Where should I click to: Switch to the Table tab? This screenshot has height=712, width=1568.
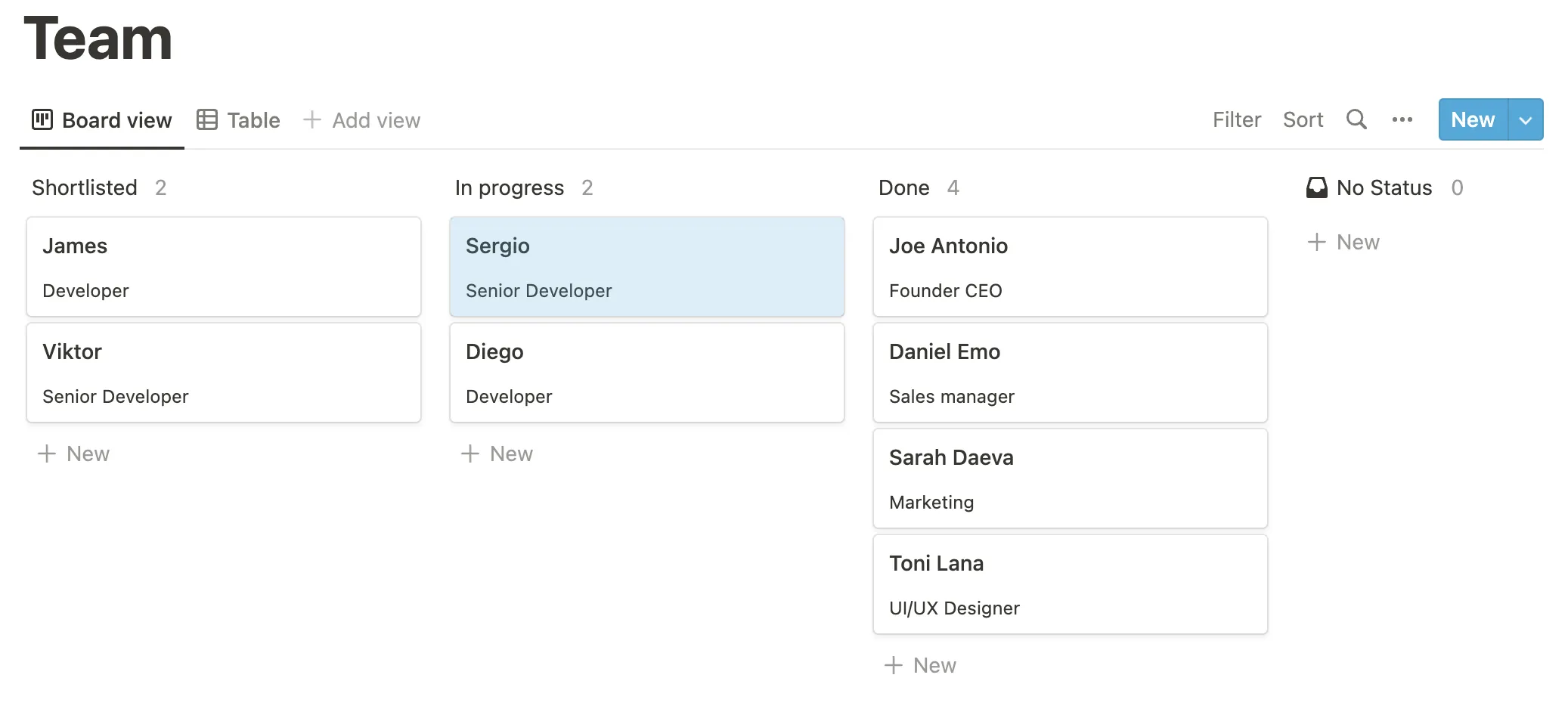click(x=253, y=120)
